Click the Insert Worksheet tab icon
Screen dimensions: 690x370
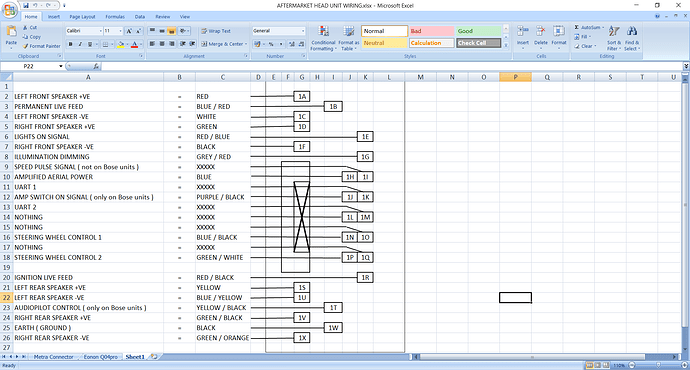point(153,357)
